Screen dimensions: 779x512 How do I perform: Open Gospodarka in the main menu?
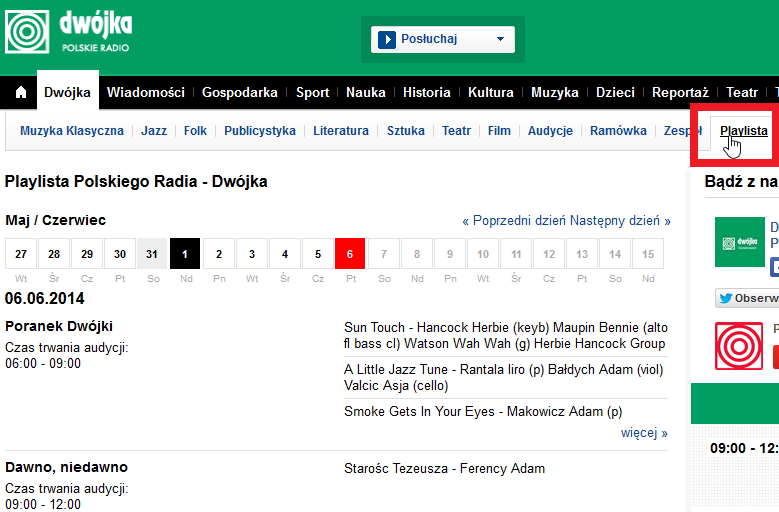[239, 92]
